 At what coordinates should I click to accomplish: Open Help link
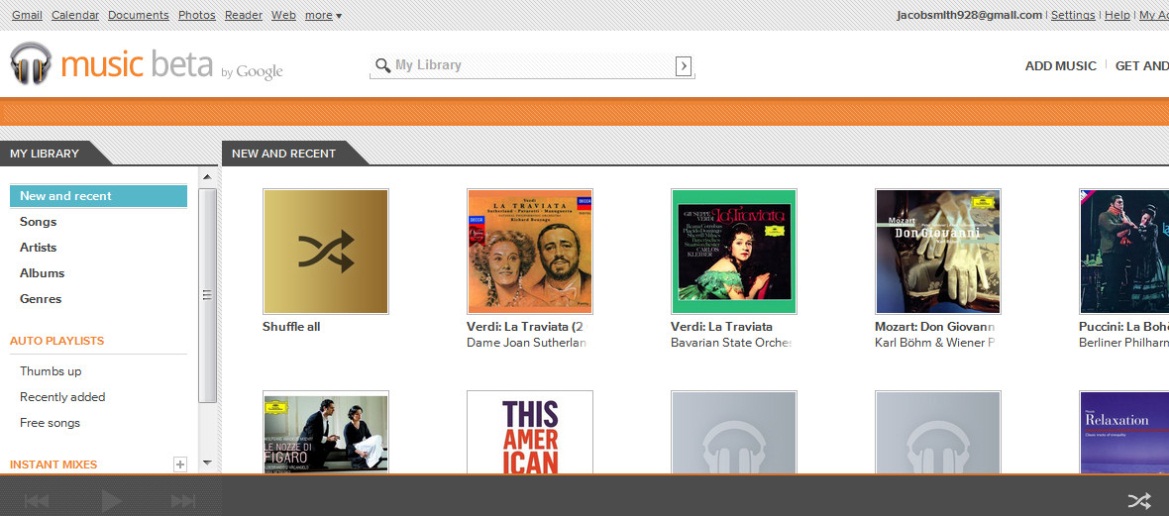pyautogui.click(x=1117, y=15)
